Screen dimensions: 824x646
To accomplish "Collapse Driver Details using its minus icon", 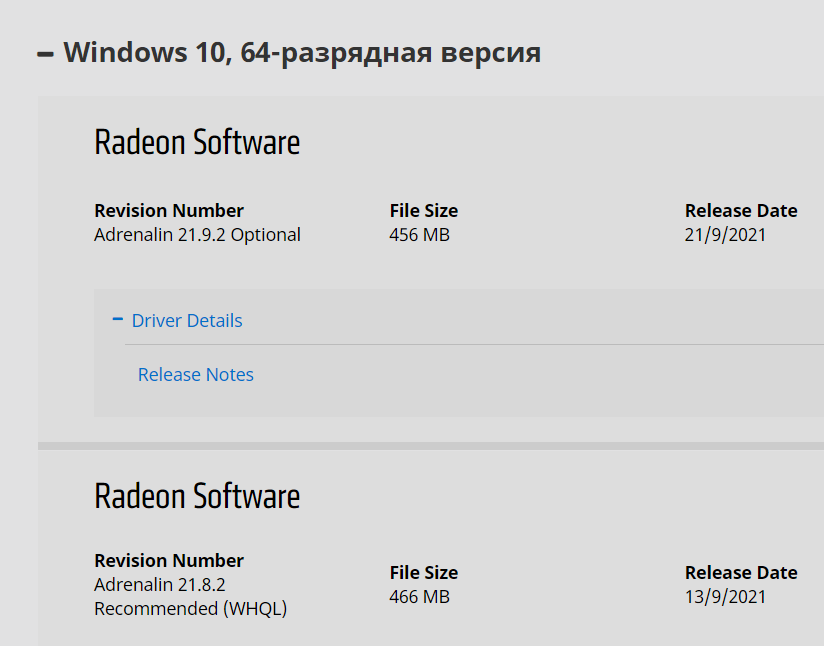I will coord(118,320).
